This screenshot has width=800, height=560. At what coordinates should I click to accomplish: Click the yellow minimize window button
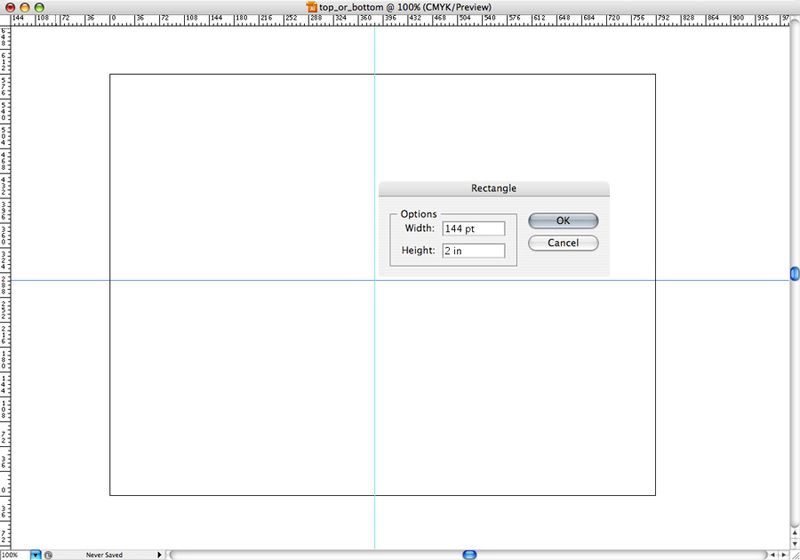click(x=25, y=6)
